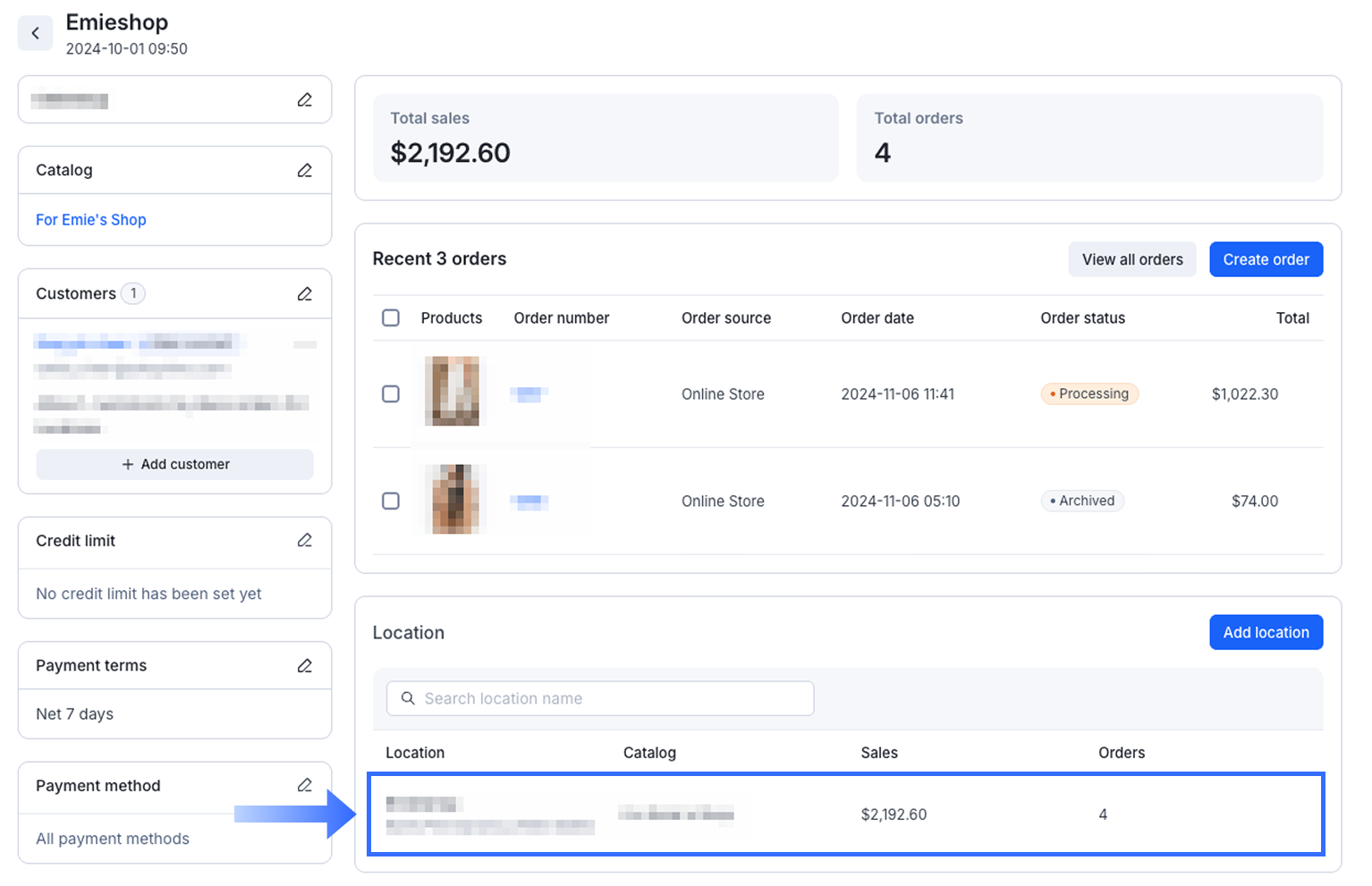Open the product thumbnail of $1,022.30 order
The image size is (1372, 886).
452,392
